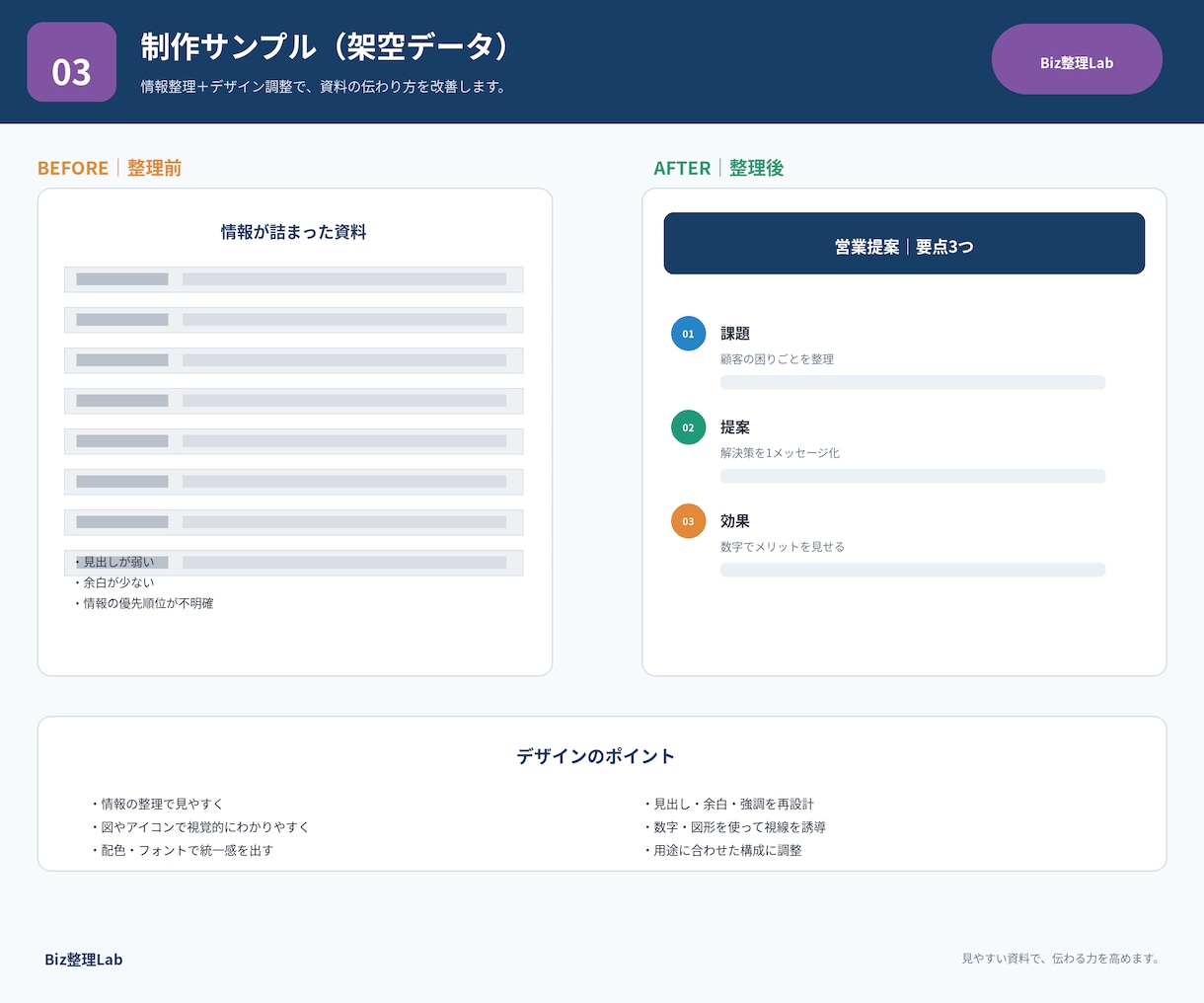Click the first gray placeholder row in BEFORE
Viewport: 1204px width, 1003px height.
click(294, 279)
